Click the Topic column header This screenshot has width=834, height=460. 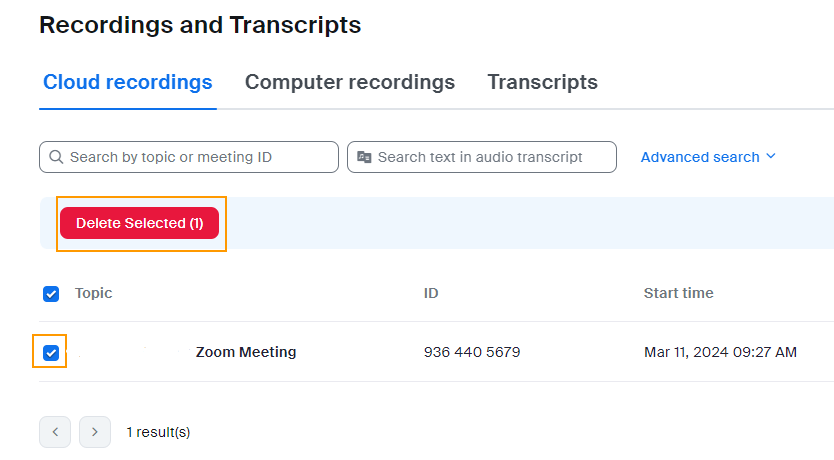click(x=94, y=293)
